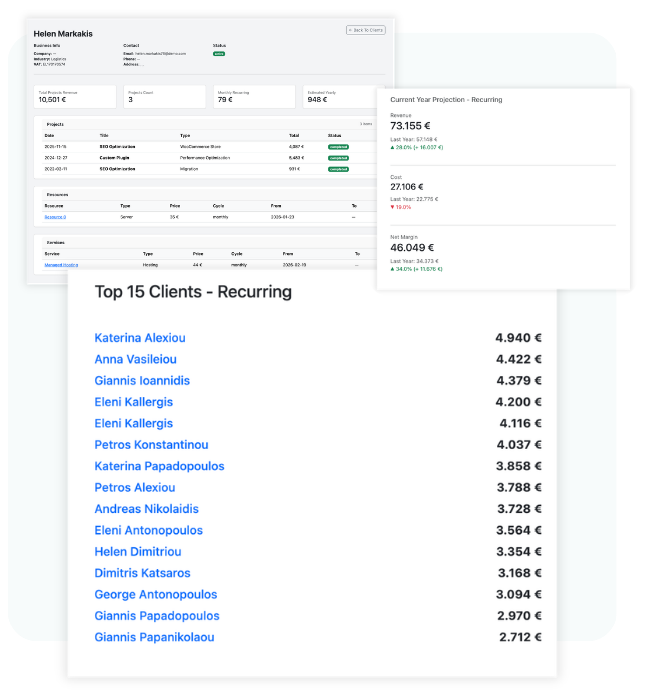The width and height of the screenshot is (650, 700).
Task: Select the 3.168 € recurring amount
Action: coord(520,573)
